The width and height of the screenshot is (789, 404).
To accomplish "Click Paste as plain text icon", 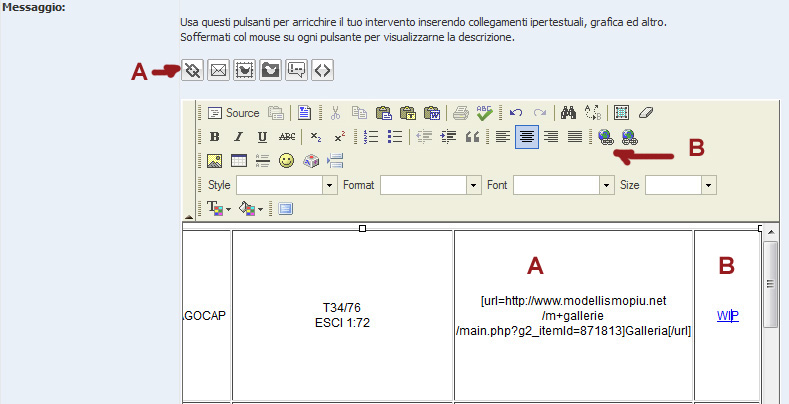I will tap(408, 113).
